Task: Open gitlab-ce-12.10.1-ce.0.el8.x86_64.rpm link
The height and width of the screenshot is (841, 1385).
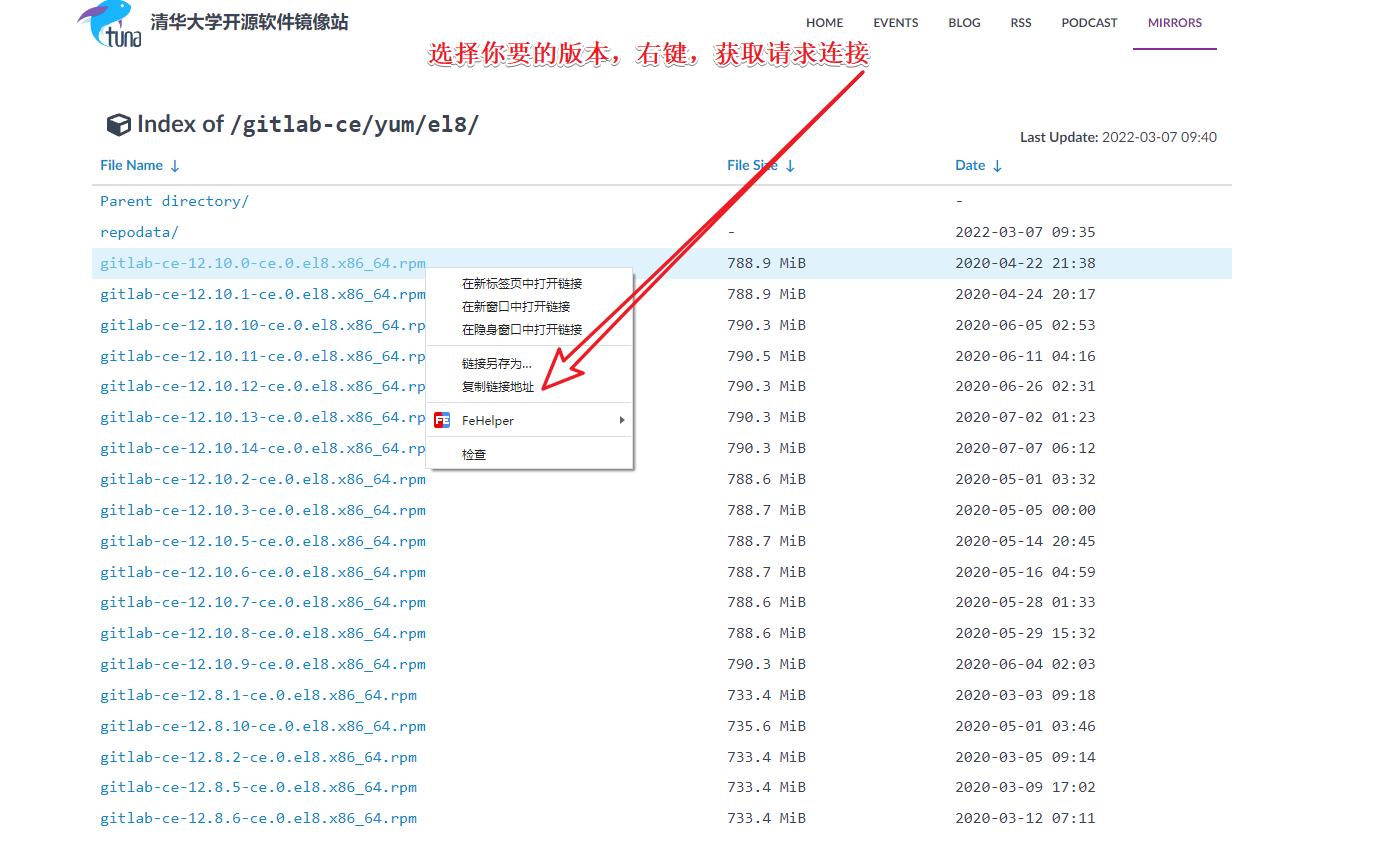Action: click(x=263, y=294)
